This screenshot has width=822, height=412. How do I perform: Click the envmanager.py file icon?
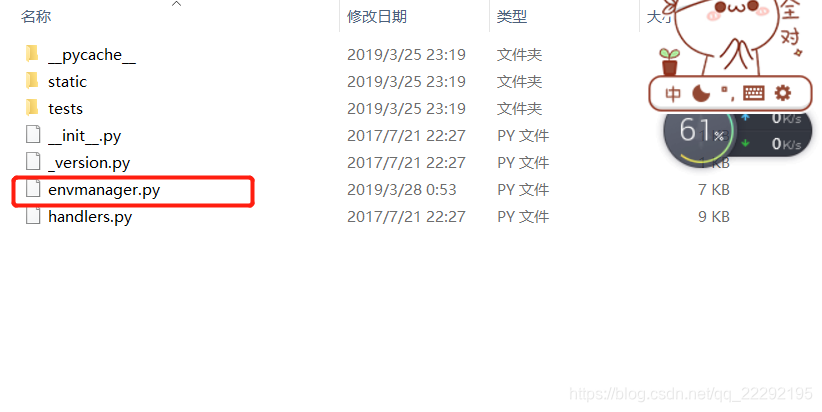33,189
